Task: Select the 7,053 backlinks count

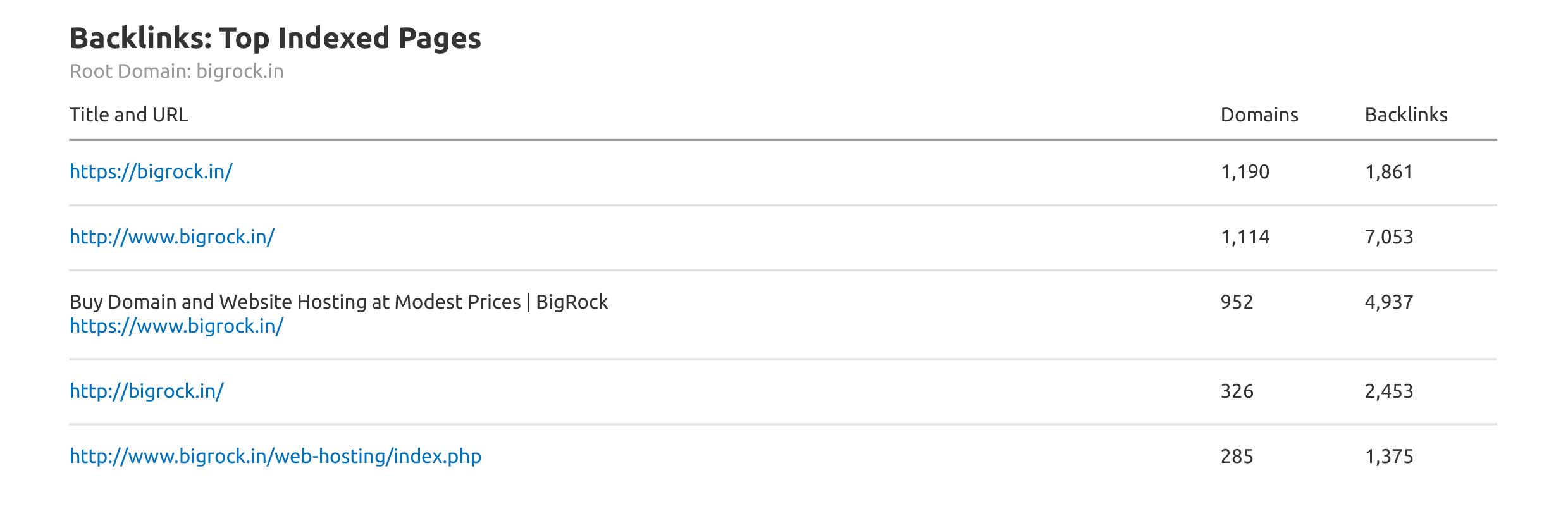Action: 1388,237
